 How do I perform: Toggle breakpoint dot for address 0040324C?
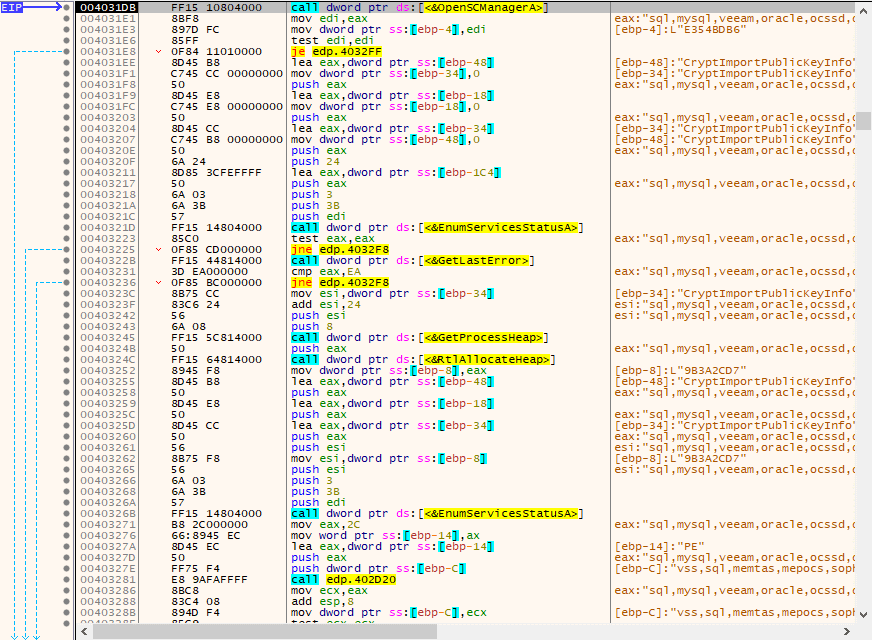tap(67, 359)
